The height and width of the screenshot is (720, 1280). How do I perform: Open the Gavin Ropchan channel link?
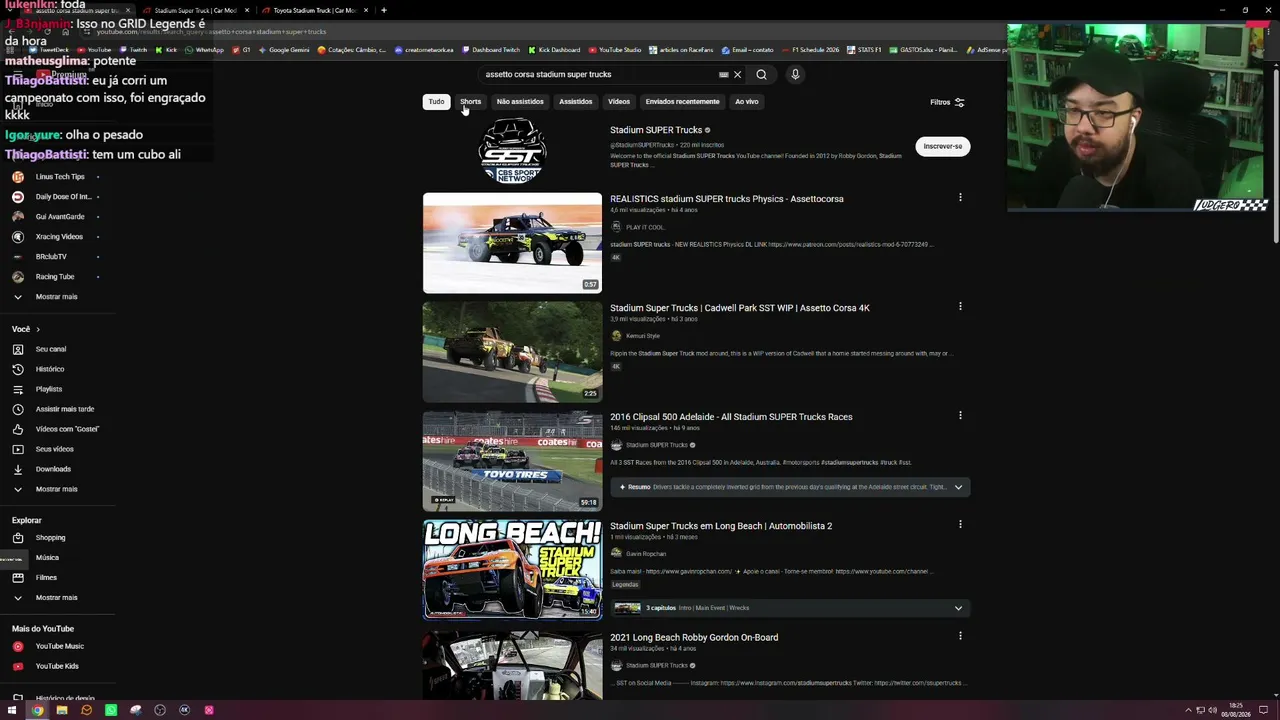coord(646,554)
